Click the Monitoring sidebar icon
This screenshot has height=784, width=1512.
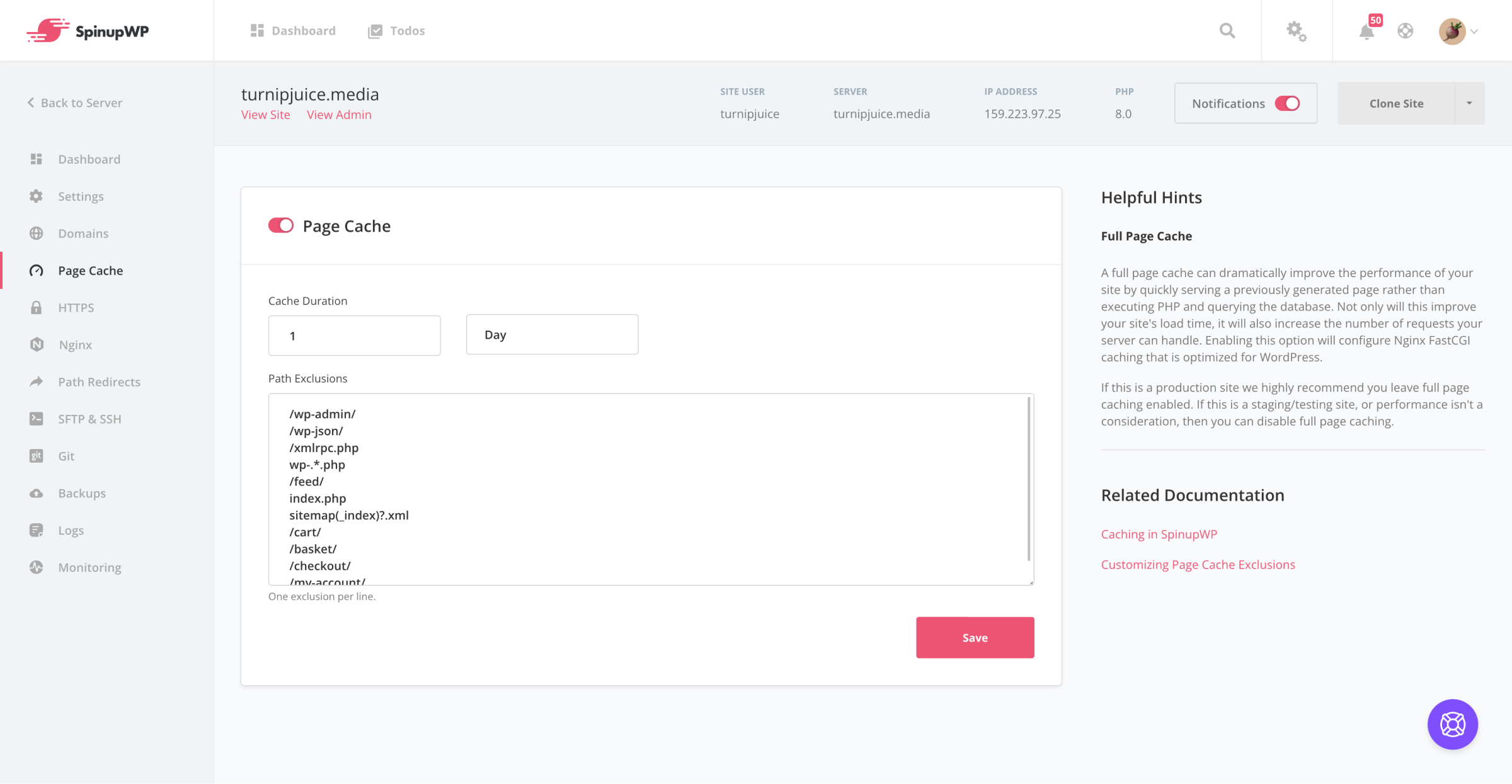tap(36, 567)
